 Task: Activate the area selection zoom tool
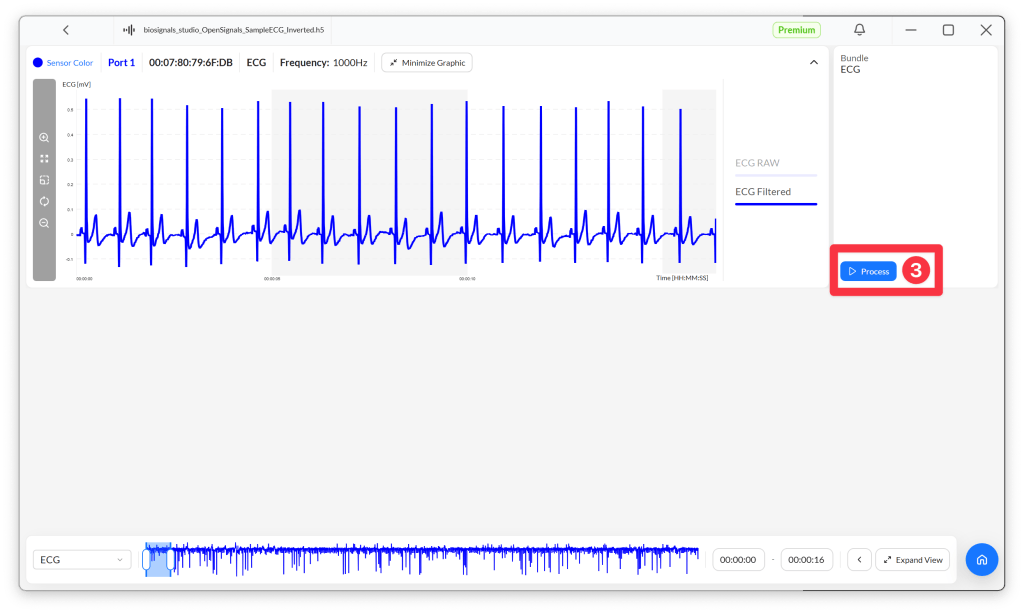coord(44,180)
